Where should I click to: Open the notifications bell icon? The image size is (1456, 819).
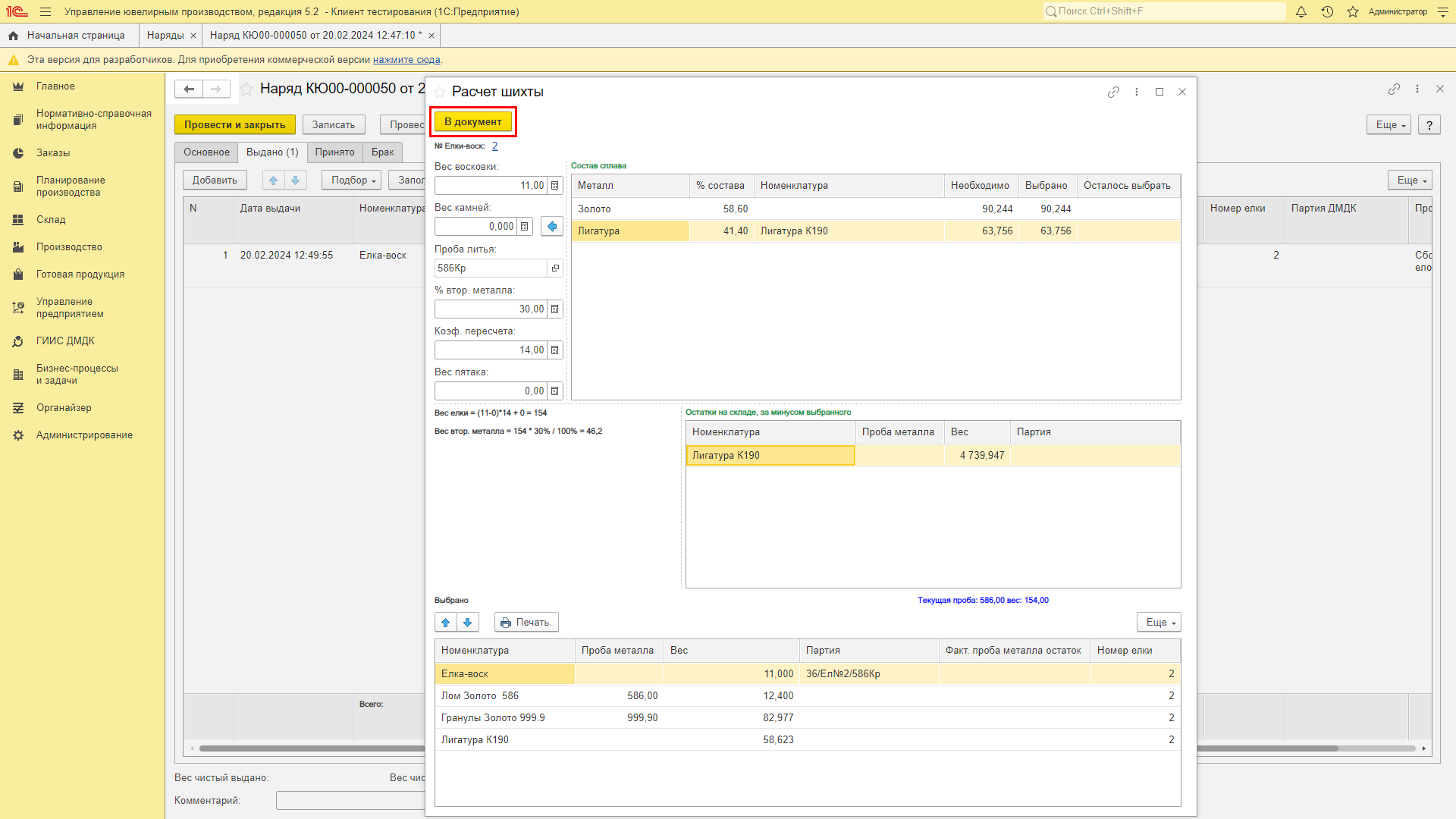1301,12
